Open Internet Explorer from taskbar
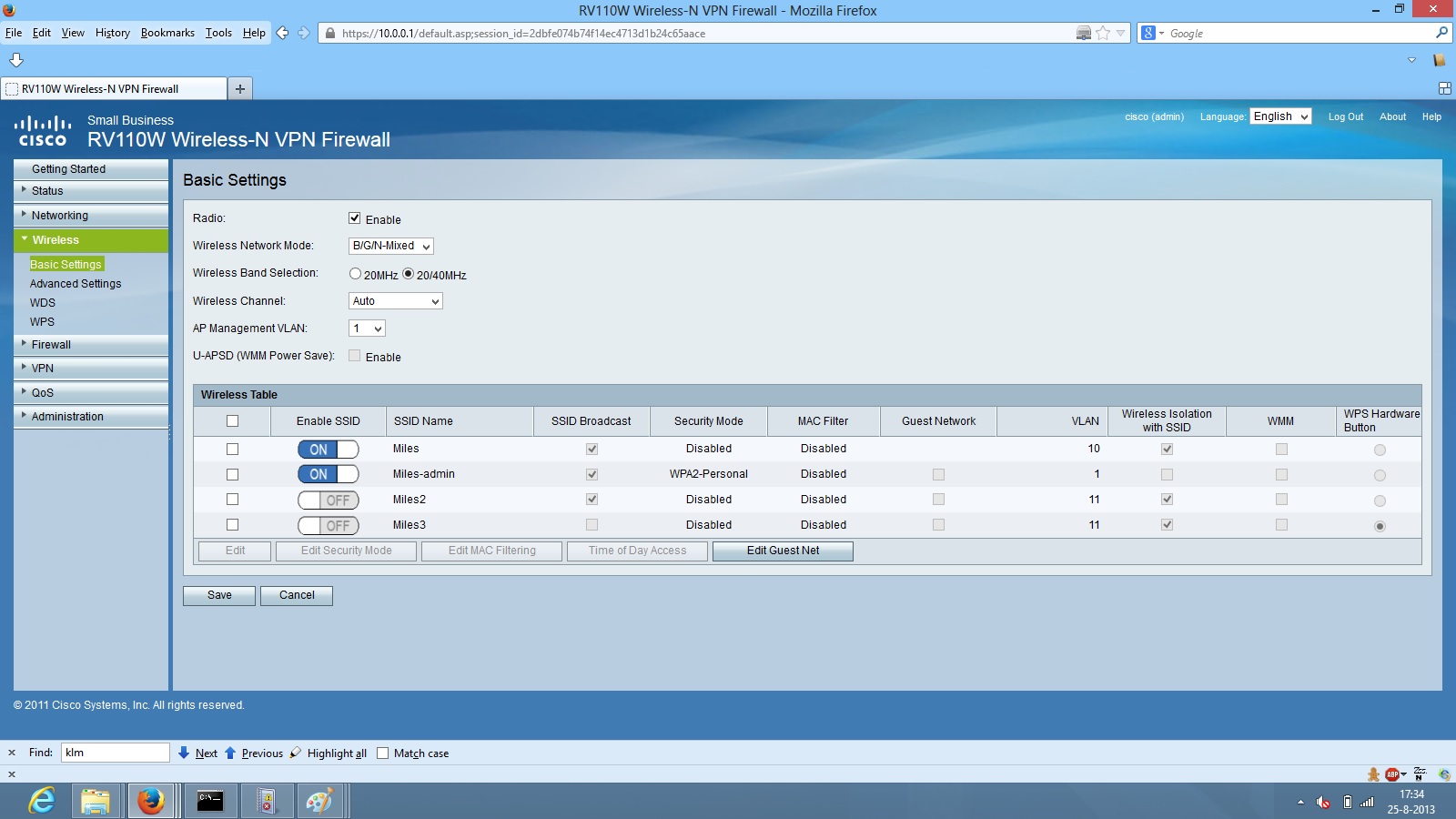1456x819 pixels. click(x=42, y=801)
